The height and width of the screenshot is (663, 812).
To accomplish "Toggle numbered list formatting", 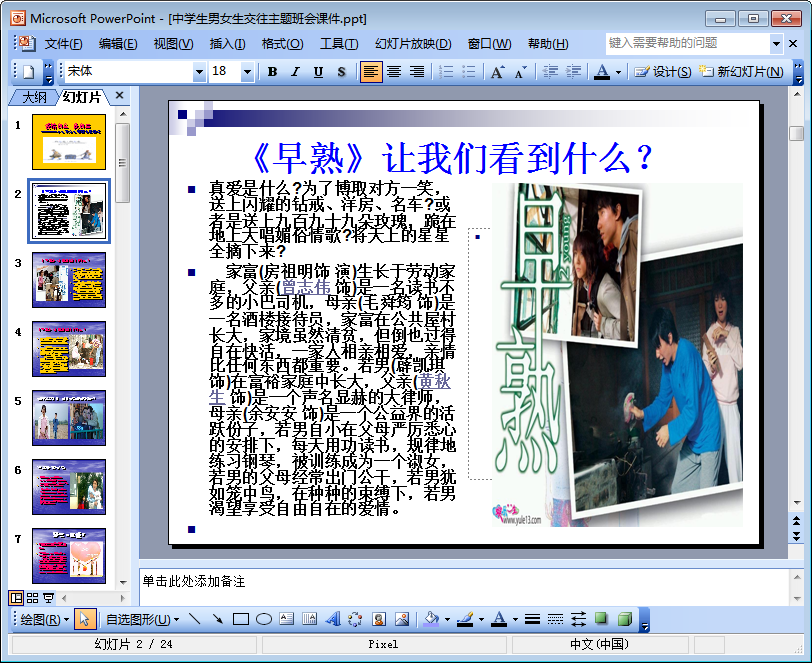I will pos(446,72).
